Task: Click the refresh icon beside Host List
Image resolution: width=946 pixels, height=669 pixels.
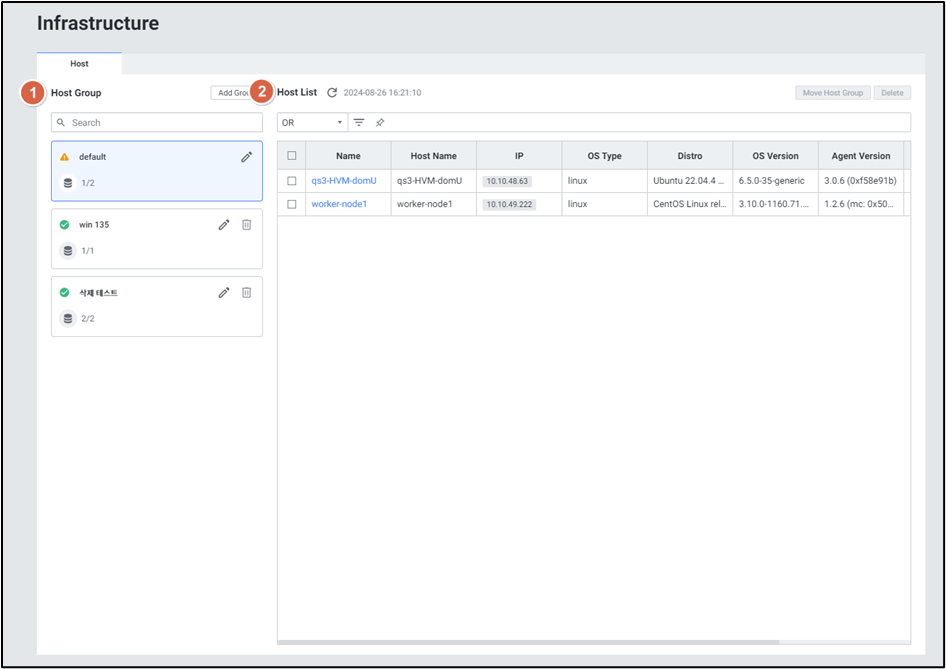Action: [x=332, y=93]
